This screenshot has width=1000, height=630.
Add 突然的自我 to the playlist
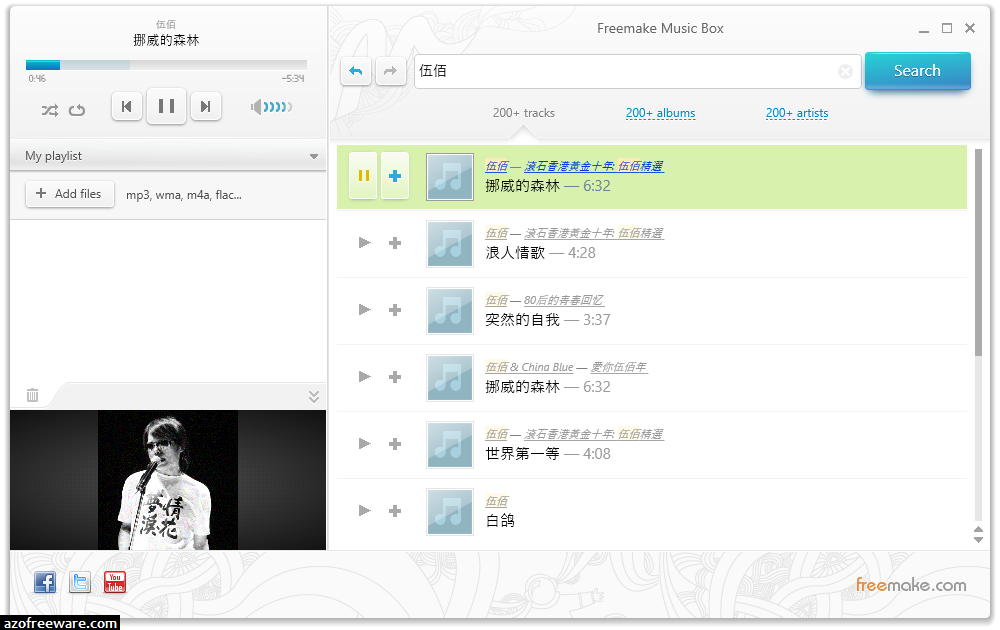394,310
